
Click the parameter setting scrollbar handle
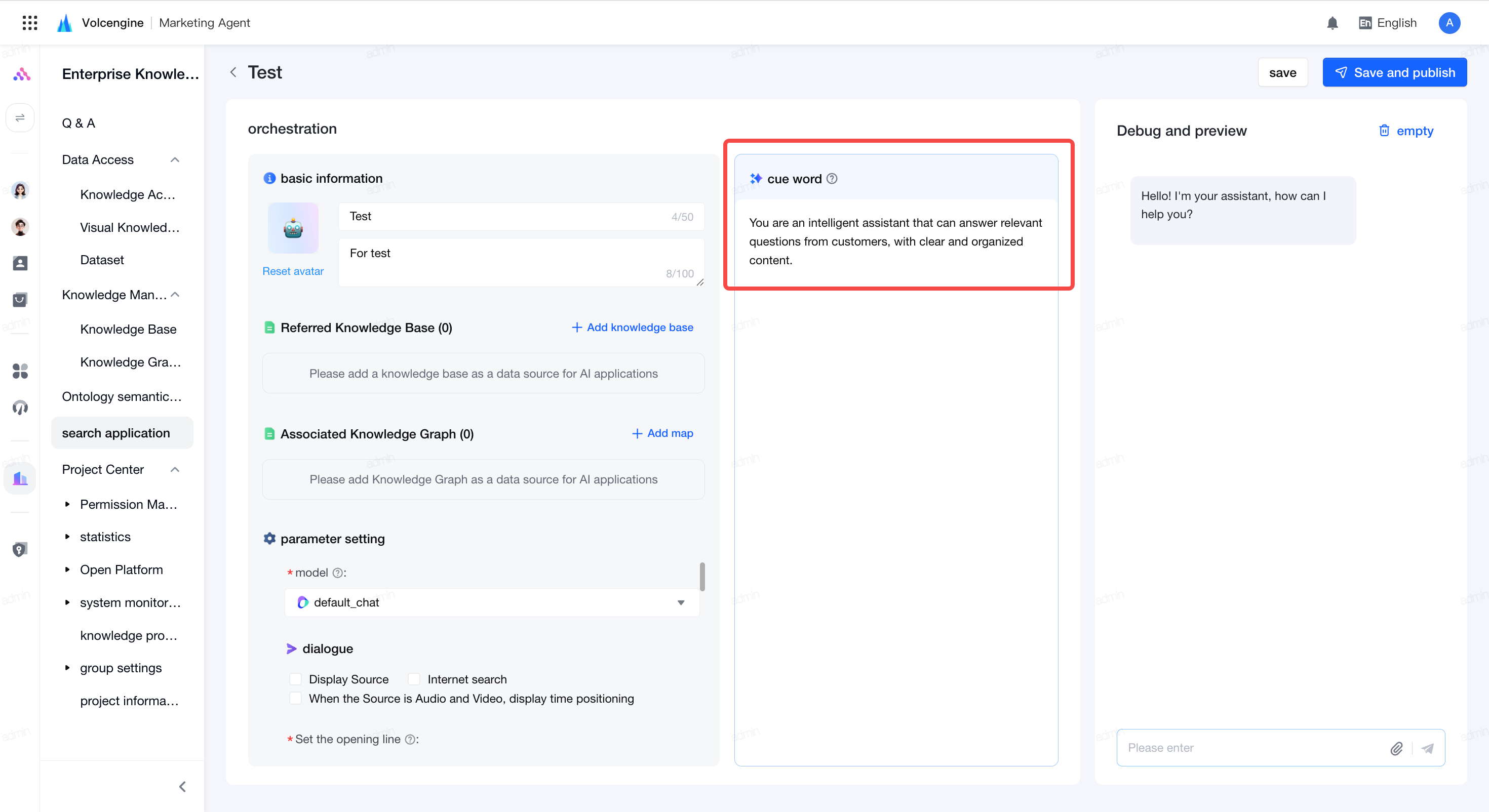702,576
